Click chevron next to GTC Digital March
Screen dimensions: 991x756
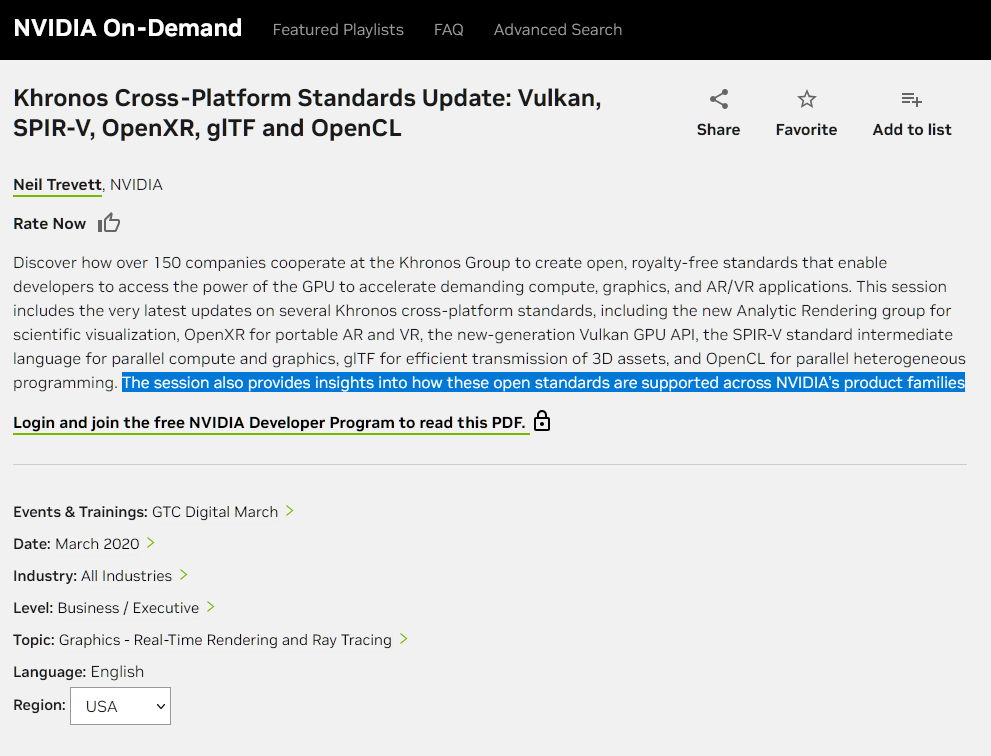pos(289,511)
